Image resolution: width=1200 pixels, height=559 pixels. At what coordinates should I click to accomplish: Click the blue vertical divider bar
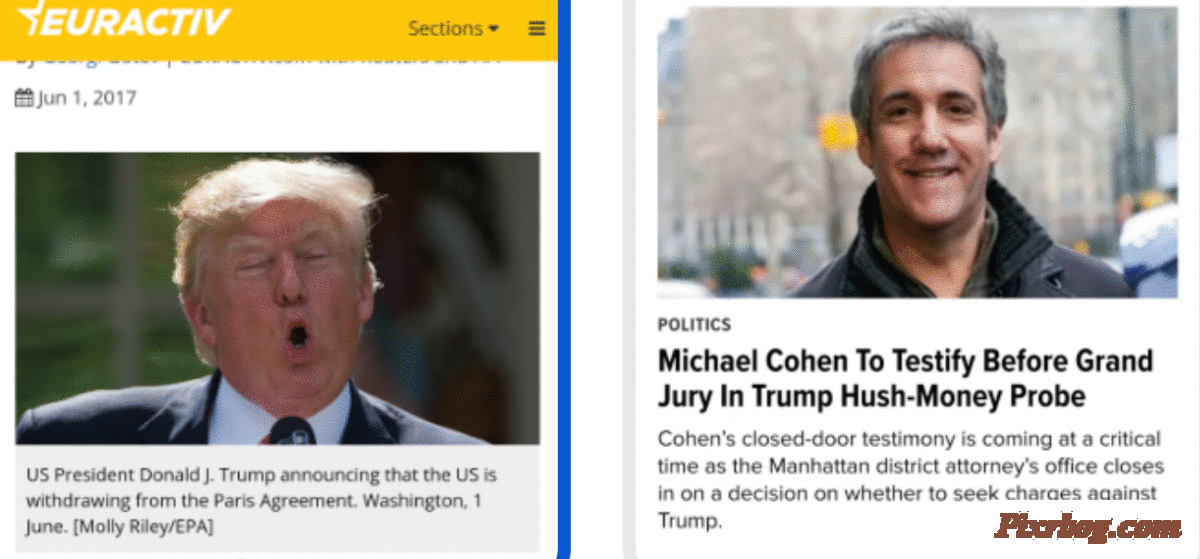pyautogui.click(x=563, y=279)
